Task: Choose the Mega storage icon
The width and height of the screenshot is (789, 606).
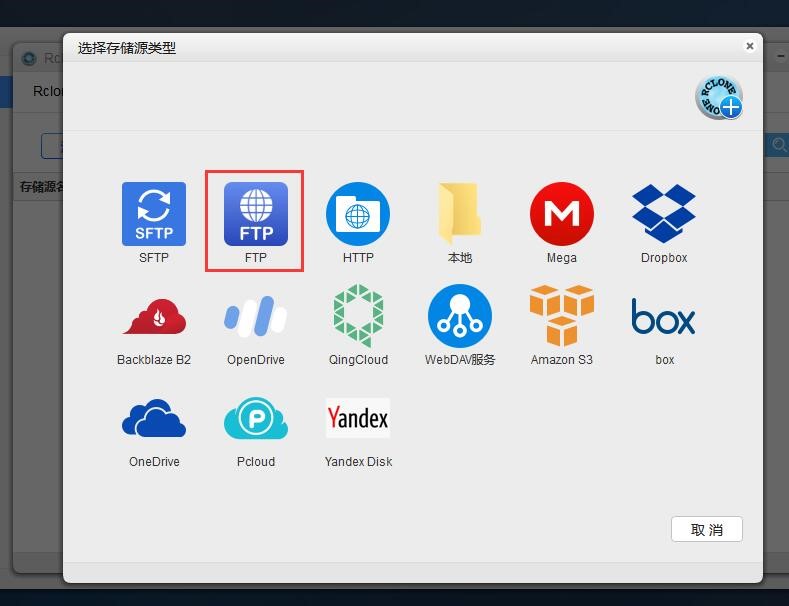Action: coord(562,214)
